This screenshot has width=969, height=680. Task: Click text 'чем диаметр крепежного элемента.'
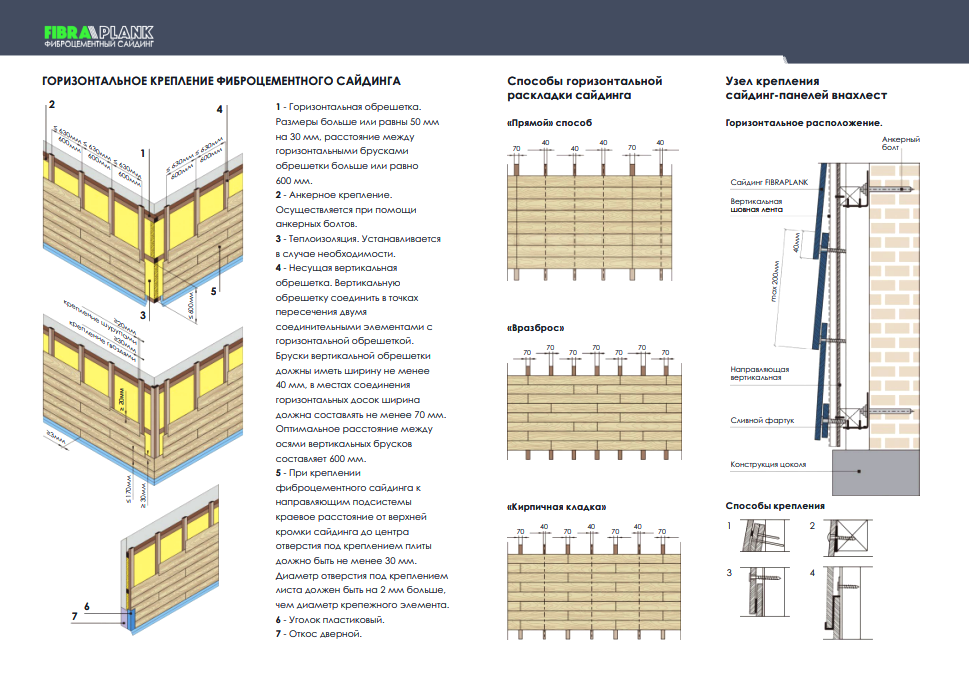pyautogui.click(x=362, y=605)
